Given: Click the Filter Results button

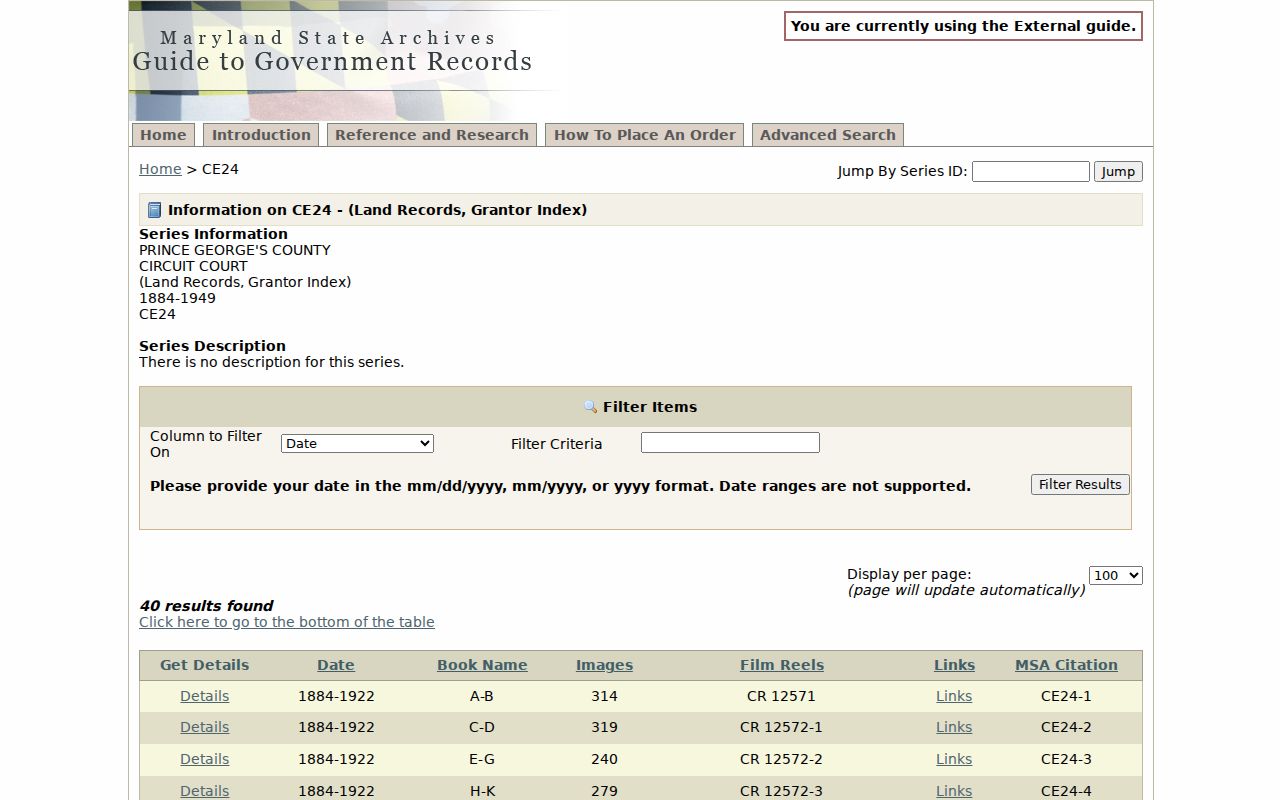Looking at the screenshot, I should [x=1080, y=484].
